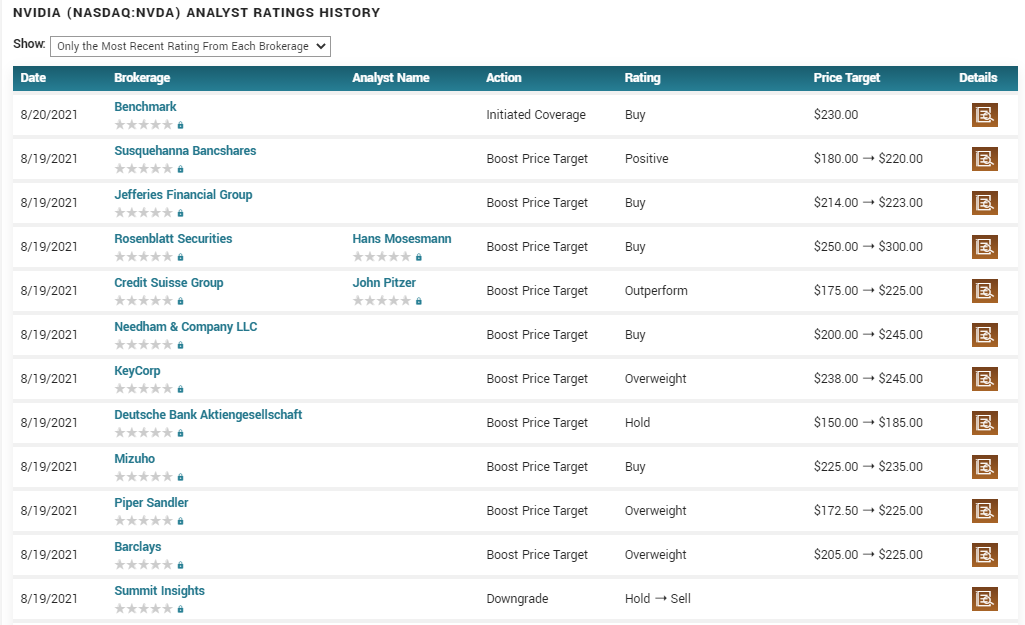
Task: Open details icon for Mizuho row
Action: pyautogui.click(x=984, y=467)
